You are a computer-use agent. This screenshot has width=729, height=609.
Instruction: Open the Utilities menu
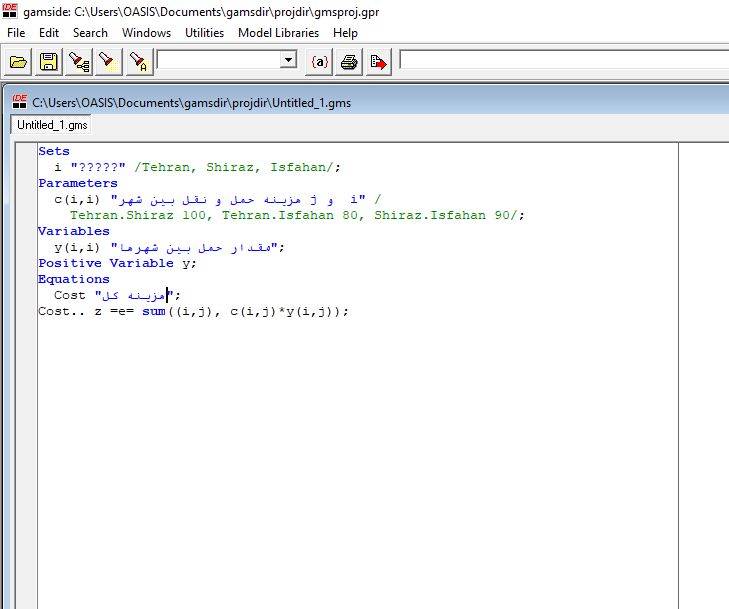[204, 33]
